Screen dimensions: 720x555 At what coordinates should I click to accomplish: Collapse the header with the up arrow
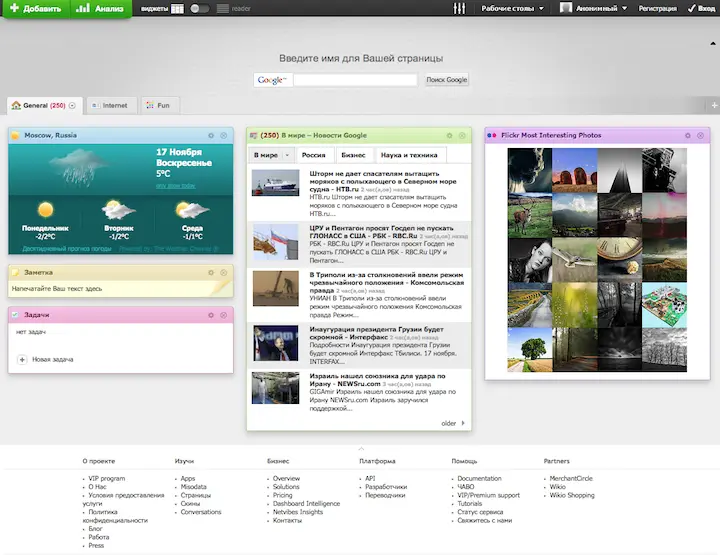point(713,44)
